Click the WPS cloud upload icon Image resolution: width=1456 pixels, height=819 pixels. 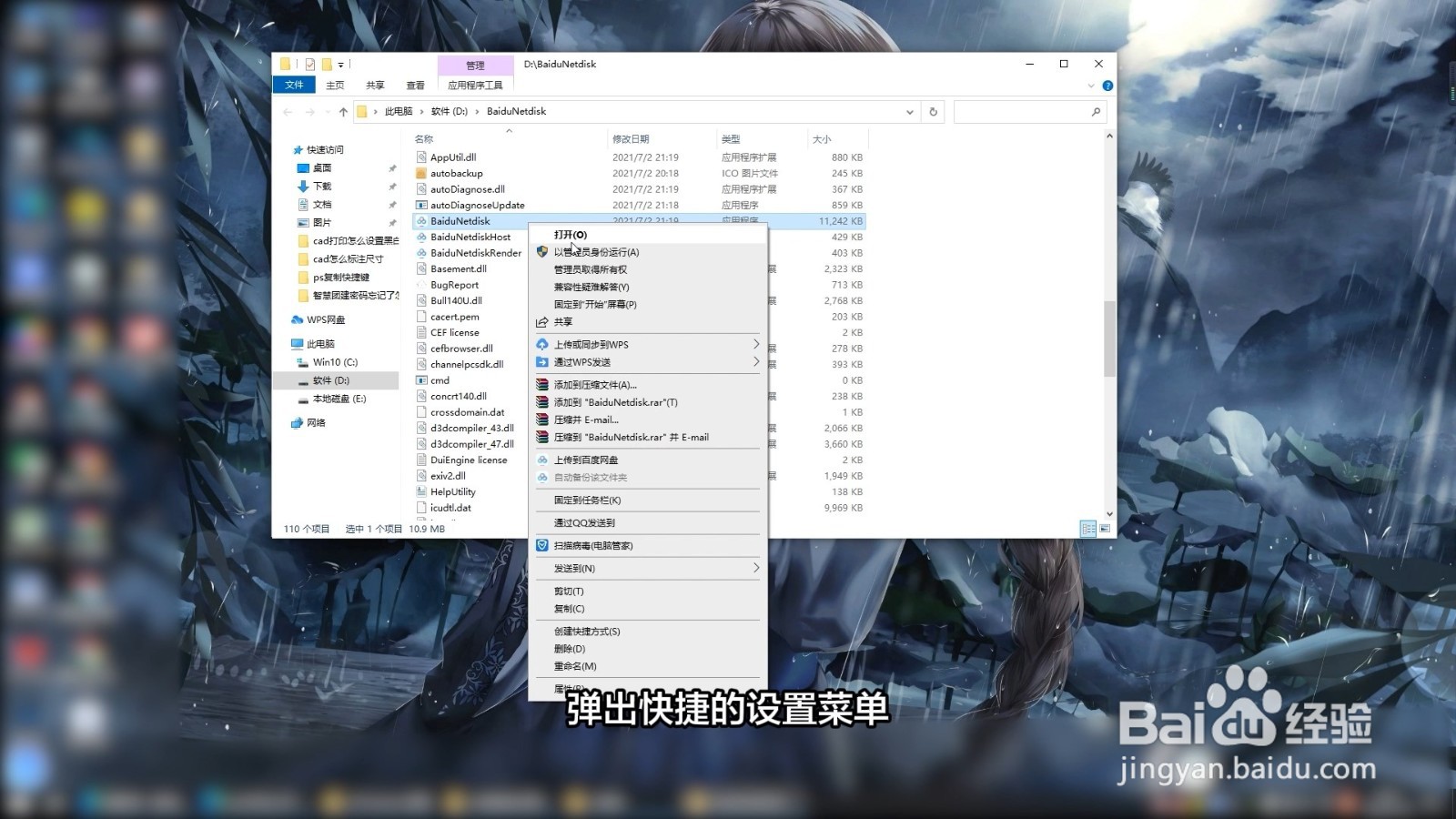(x=542, y=344)
